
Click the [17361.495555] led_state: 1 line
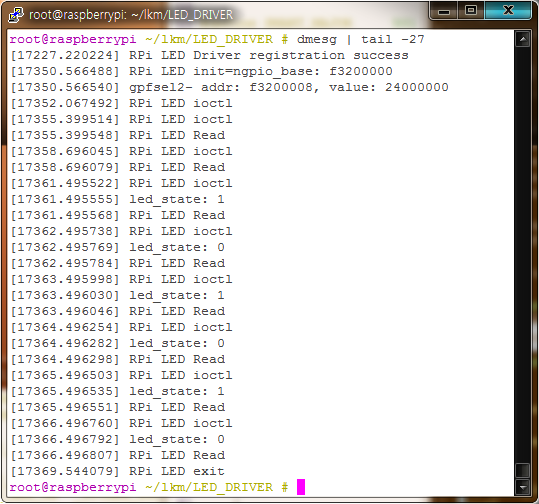(x=118, y=199)
